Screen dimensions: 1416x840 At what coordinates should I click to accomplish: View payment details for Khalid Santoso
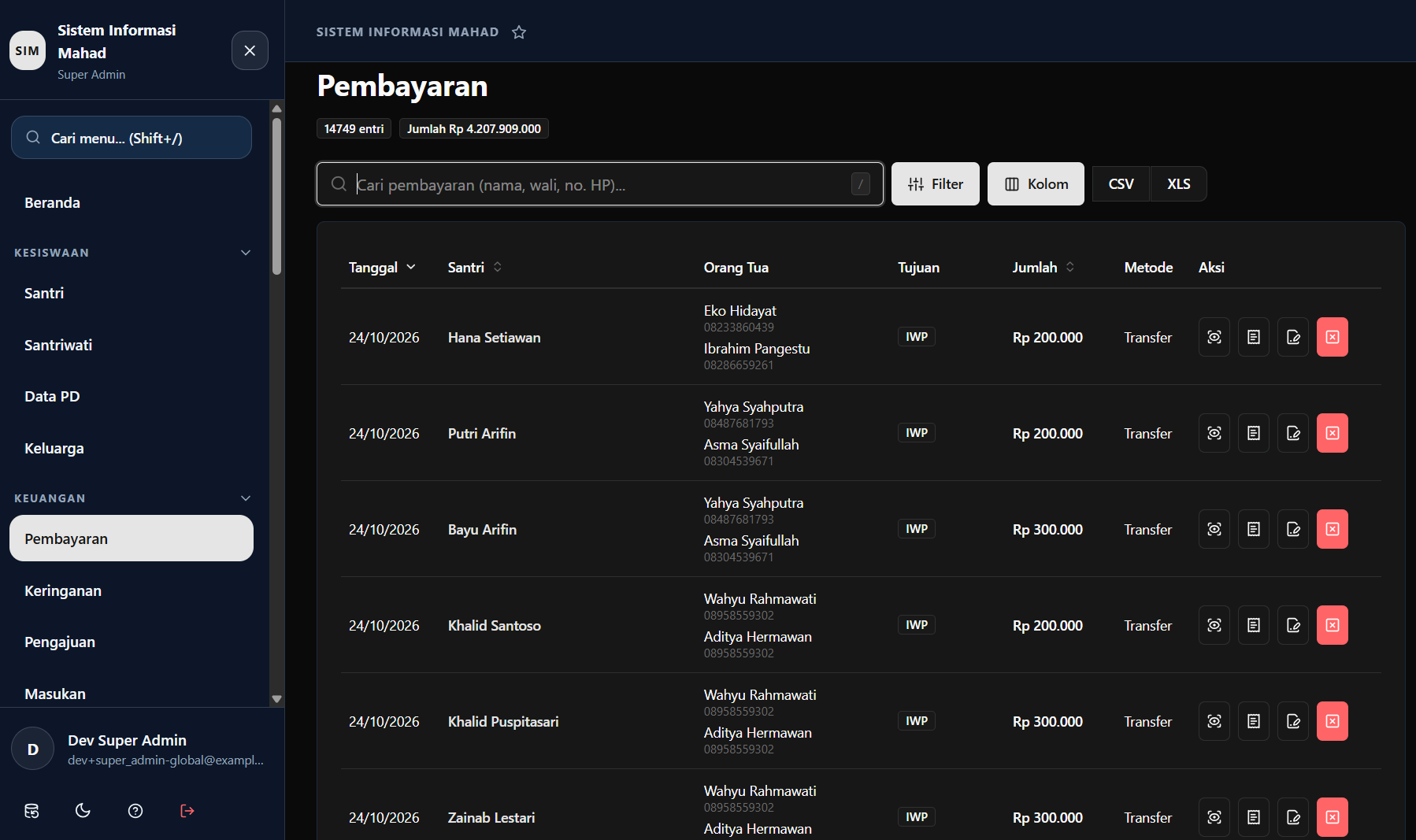(1214, 625)
